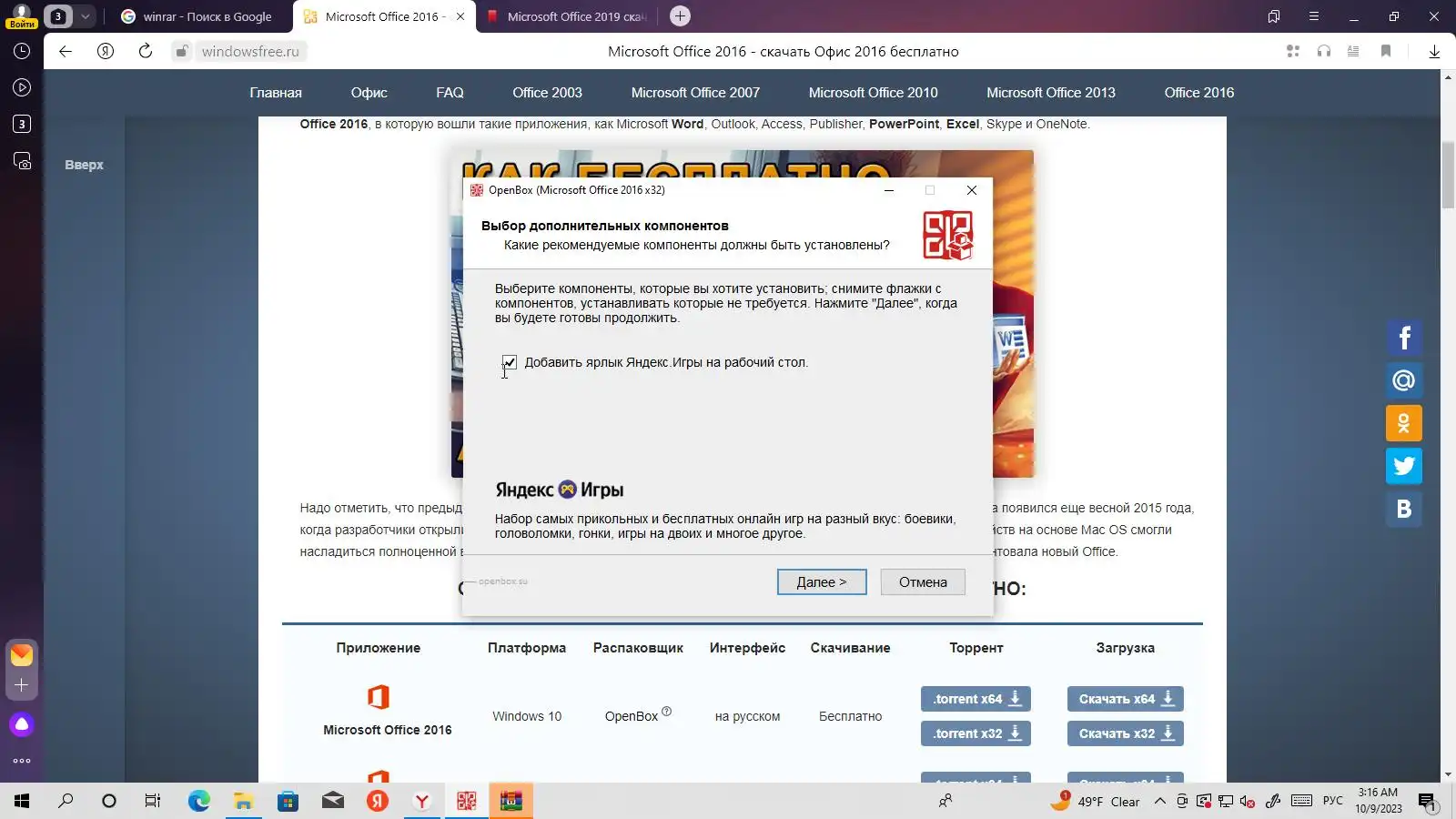Share the page via the Facebook icon

pos(1404,338)
